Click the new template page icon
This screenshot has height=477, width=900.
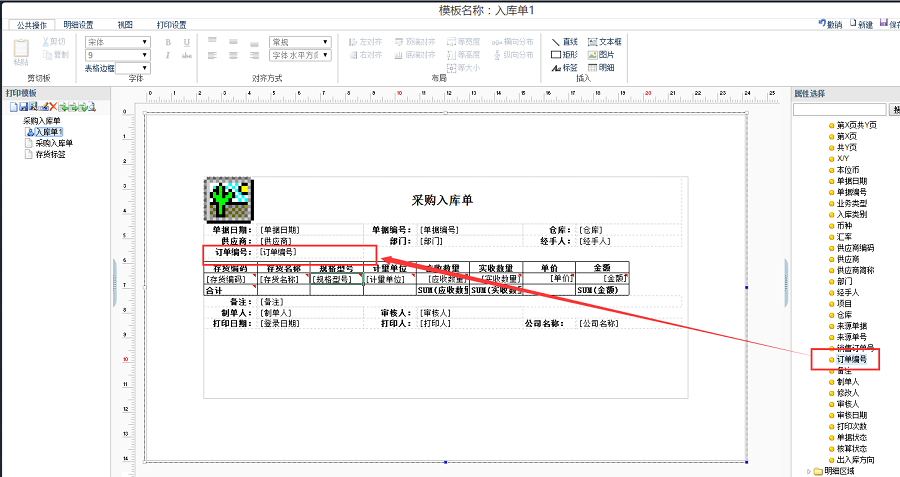coord(14,107)
